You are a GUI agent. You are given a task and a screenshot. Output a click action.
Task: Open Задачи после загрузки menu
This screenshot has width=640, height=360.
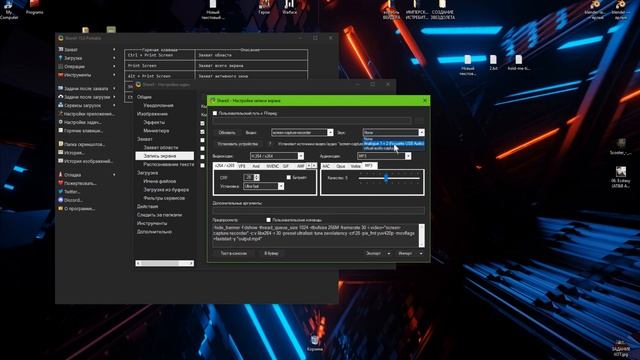point(87,97)
